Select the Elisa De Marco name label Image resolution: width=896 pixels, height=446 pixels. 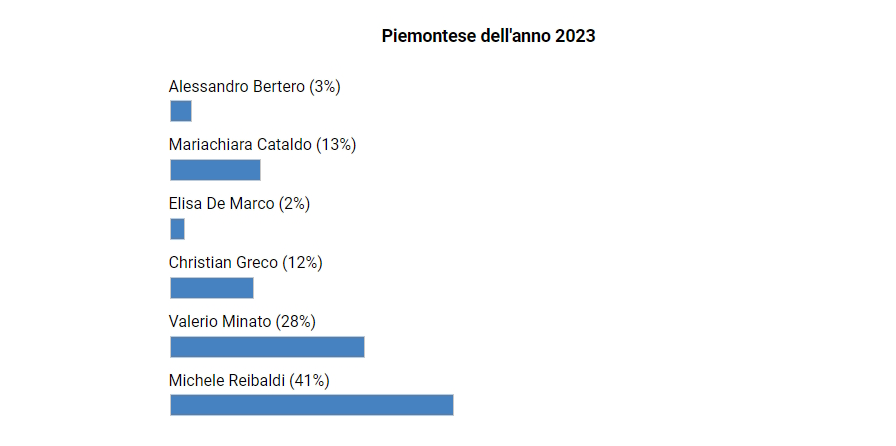pyautogui.click(x=221, y=204)
